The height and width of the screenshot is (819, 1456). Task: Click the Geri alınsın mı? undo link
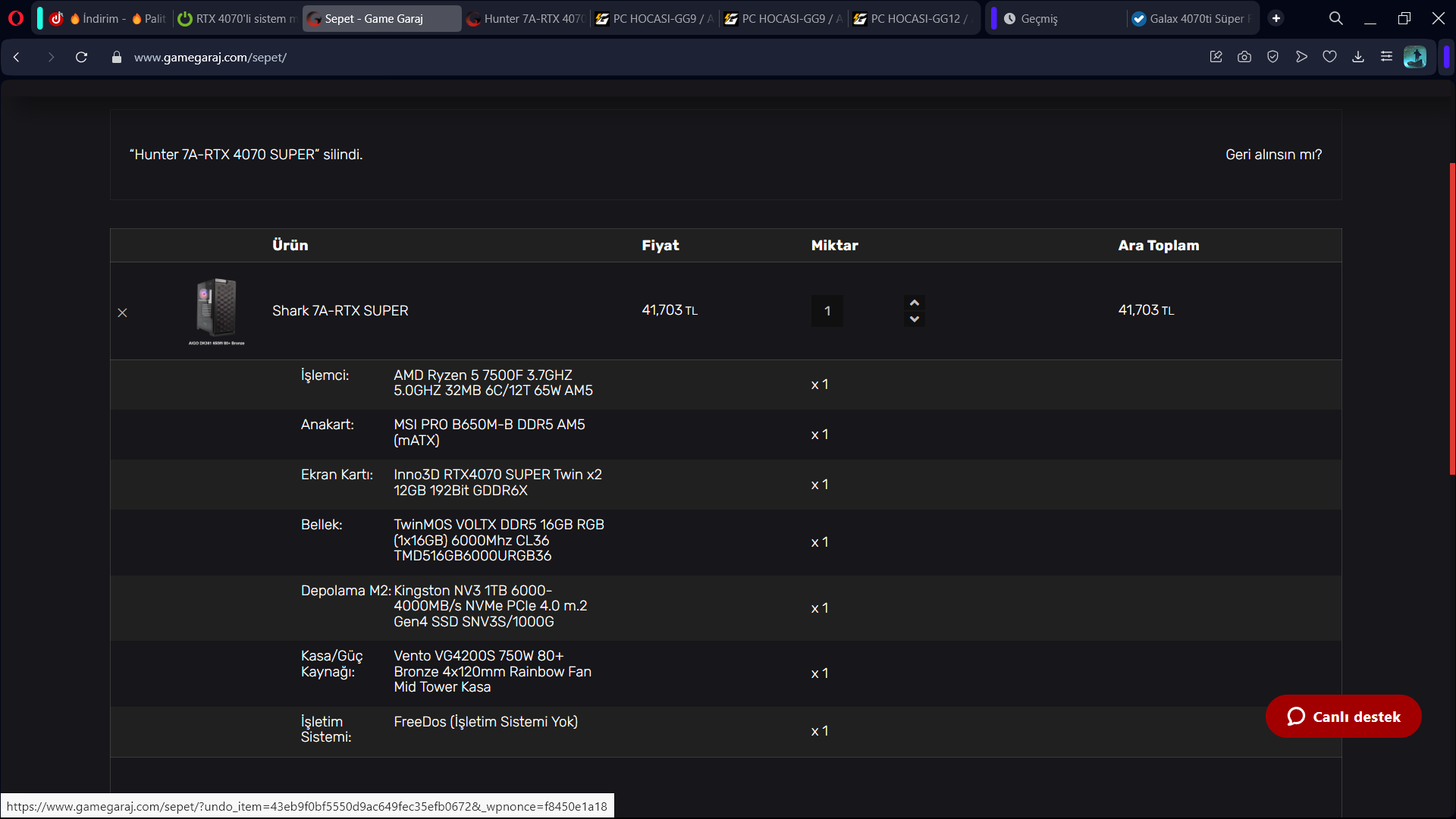pyautogui.click(x=1273, y=154)
